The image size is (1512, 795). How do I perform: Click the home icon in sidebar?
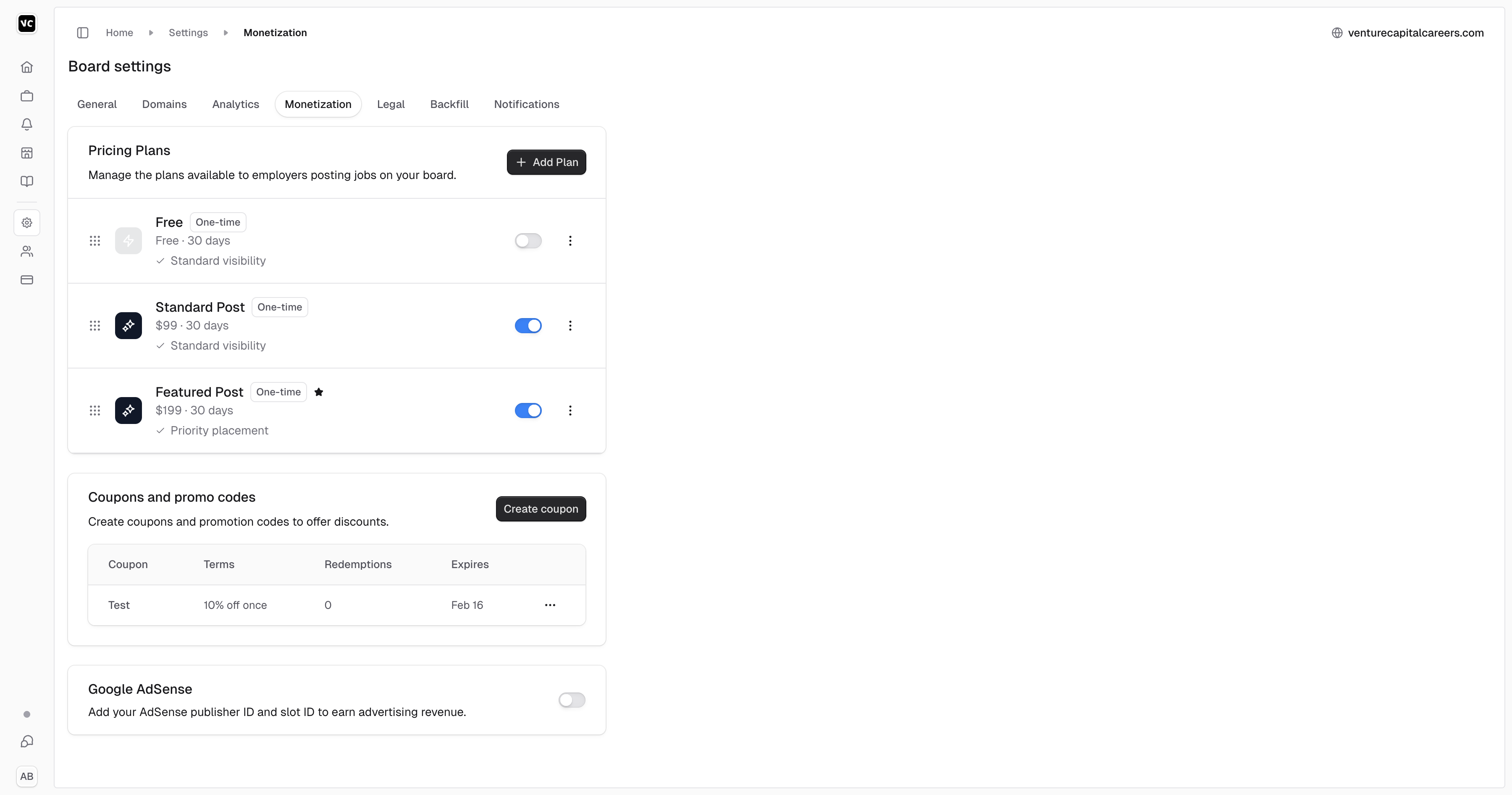point(27,68)
